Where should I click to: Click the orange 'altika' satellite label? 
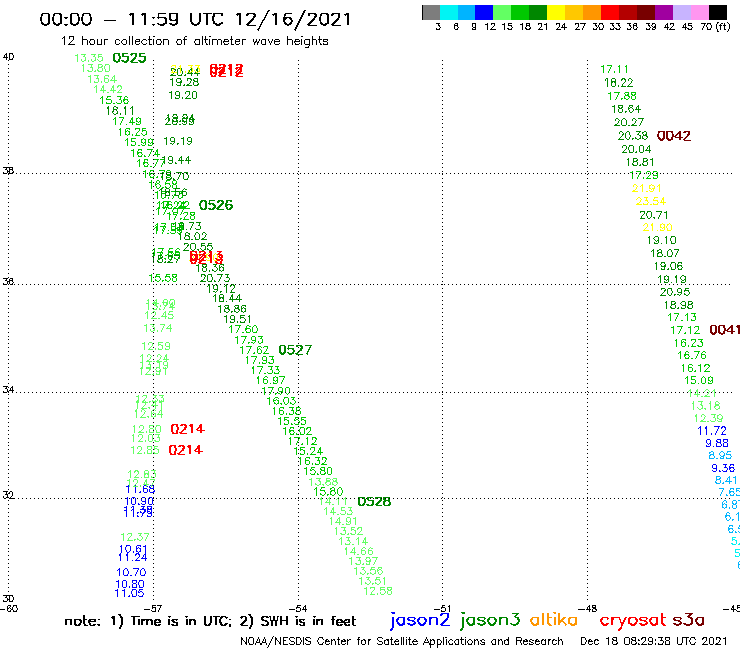click(554, 620)
